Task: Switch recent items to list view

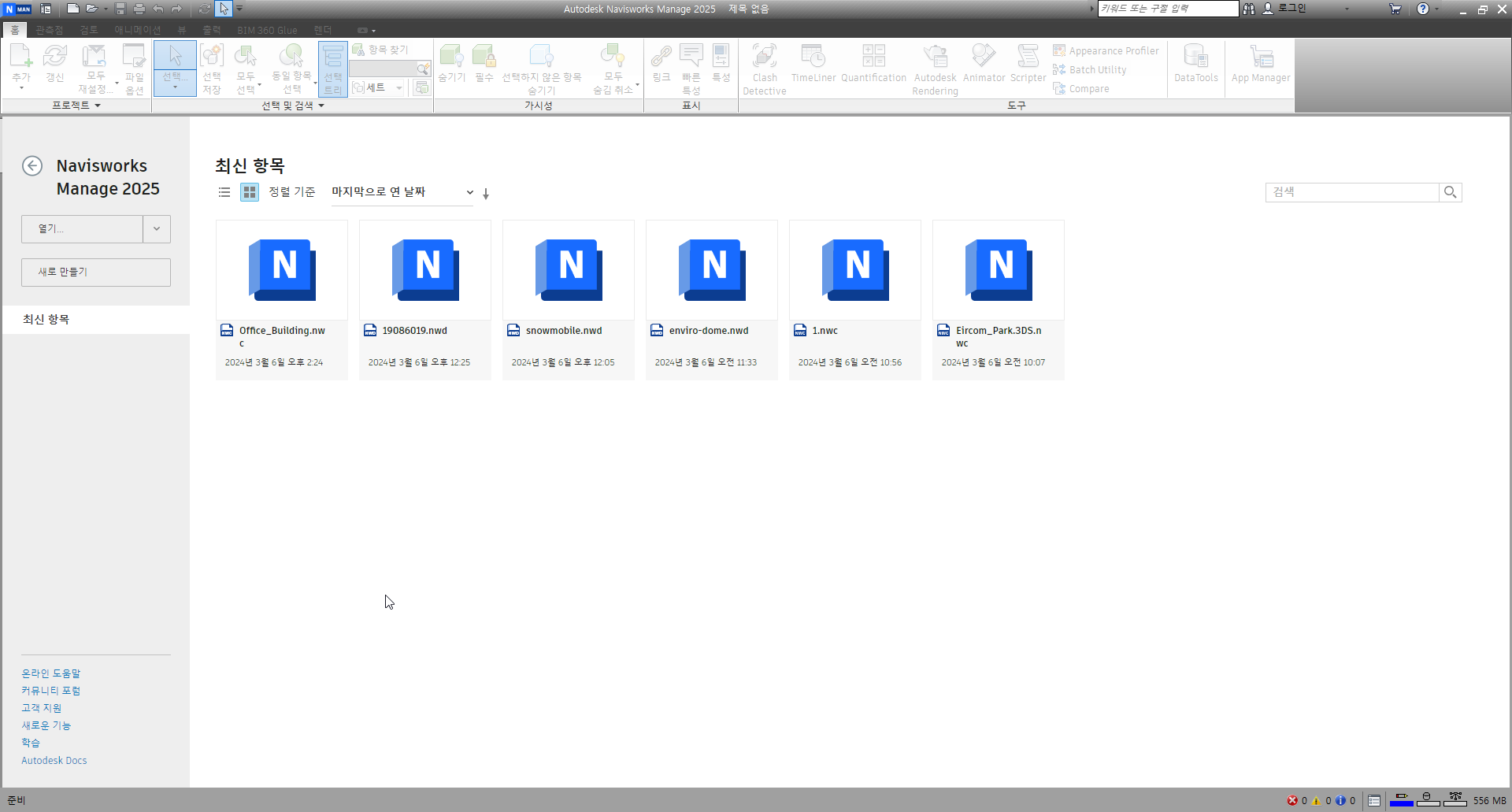Action: 224,192
